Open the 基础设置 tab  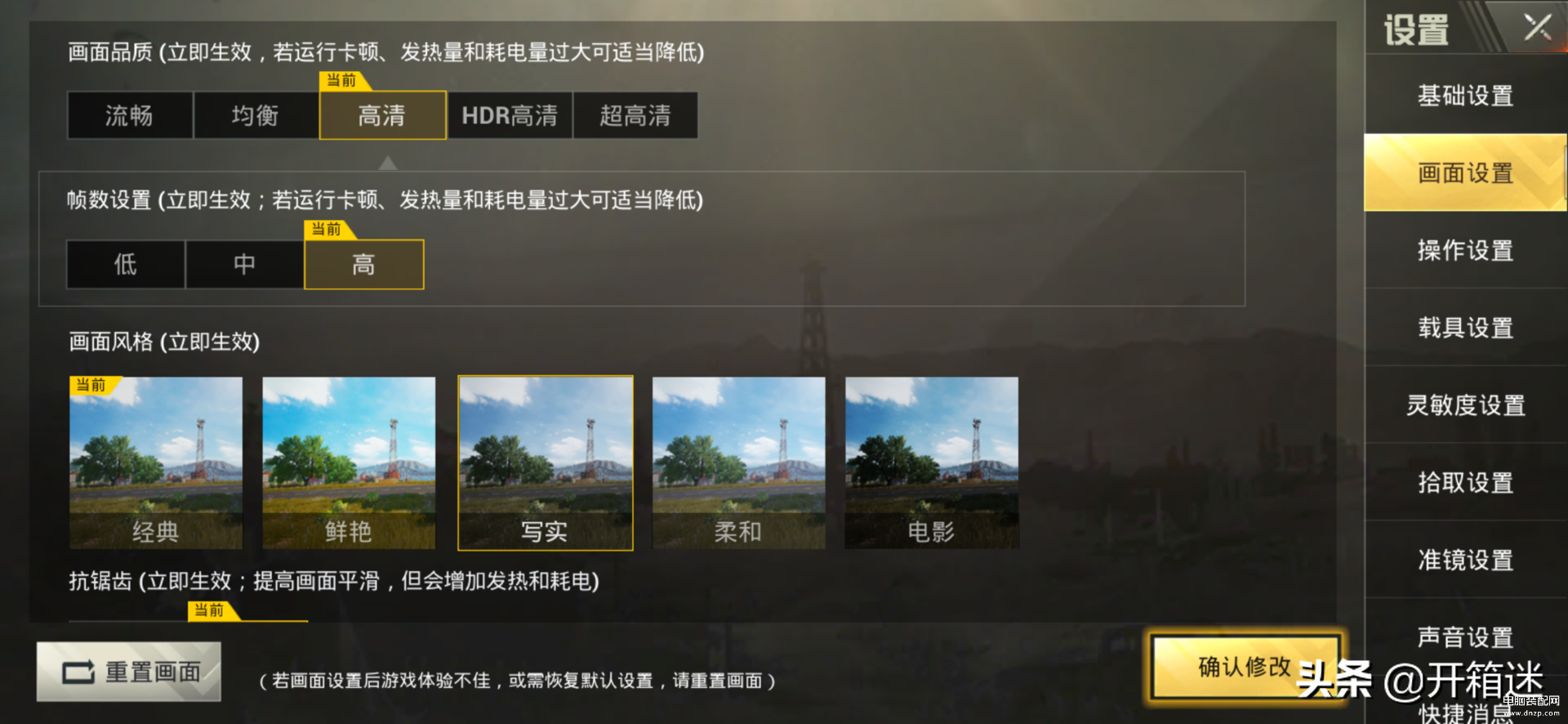pyautogui.click(x=1465, y=96)
